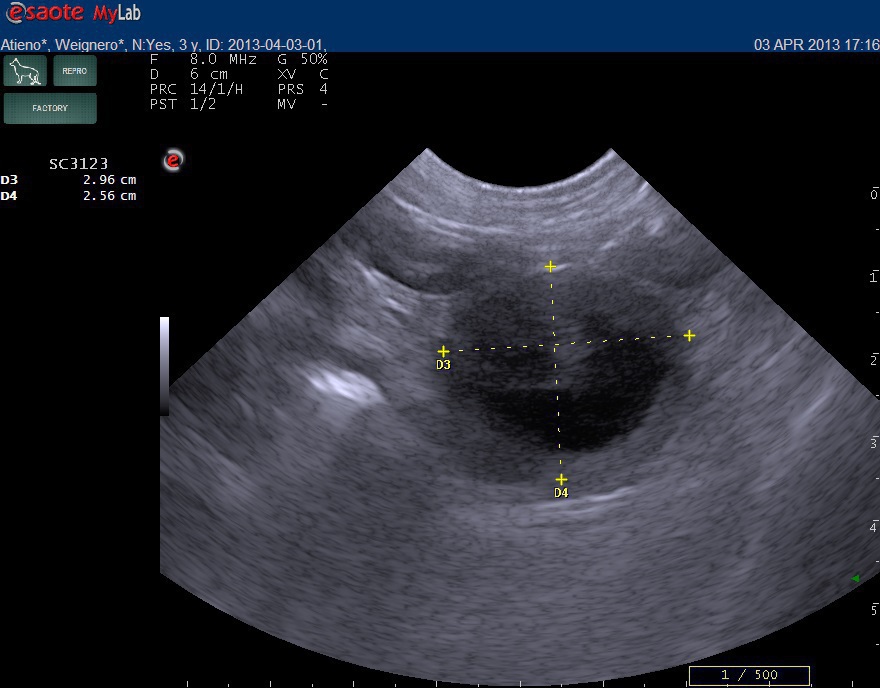Click the PRC 14/1/H parameter

[x=196, y=89]
